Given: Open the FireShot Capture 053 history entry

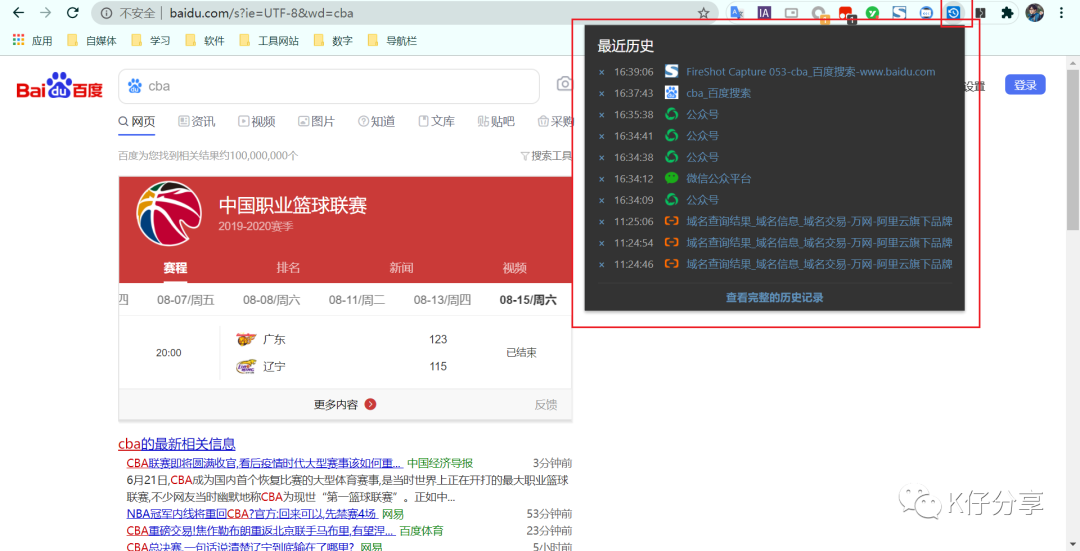Looking at the screenshot, I should click(x=810, y=72).
